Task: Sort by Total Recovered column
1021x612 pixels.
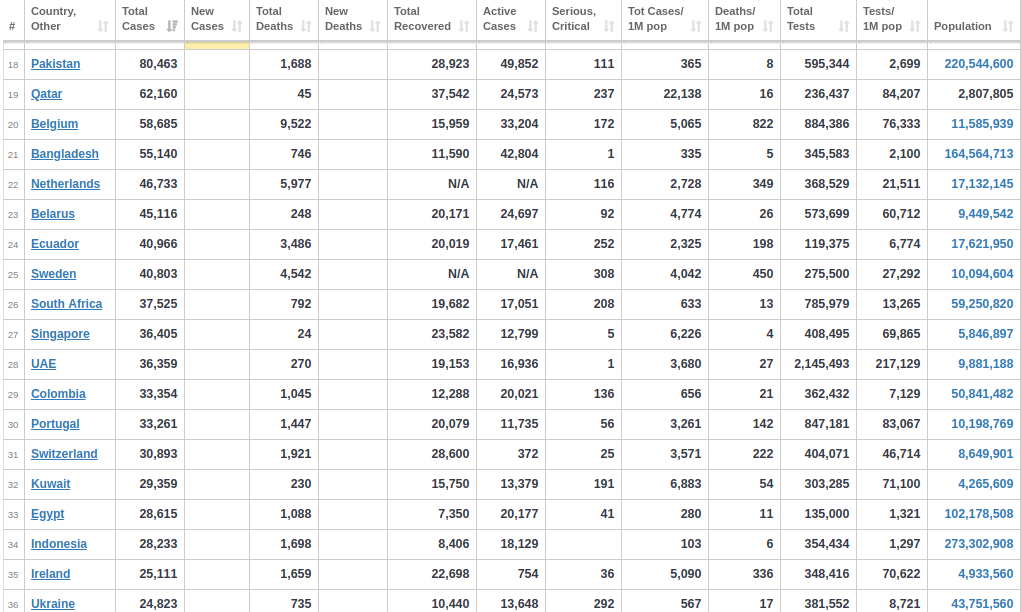Action: point(432,20)
